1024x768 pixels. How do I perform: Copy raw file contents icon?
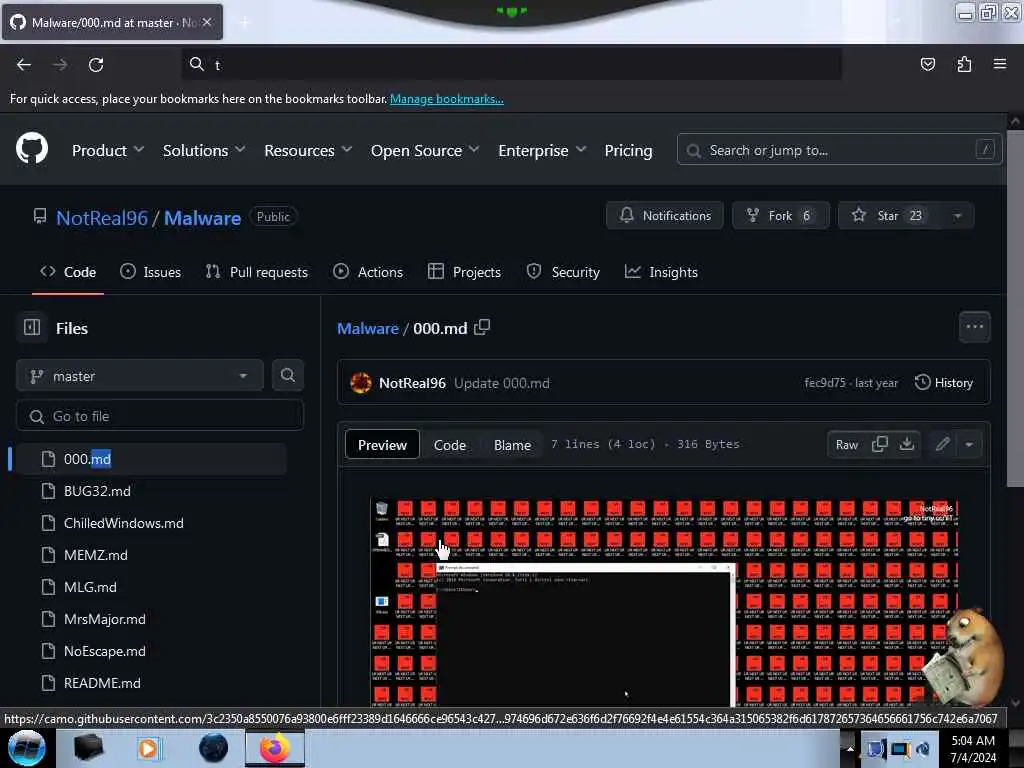(880, 444)
